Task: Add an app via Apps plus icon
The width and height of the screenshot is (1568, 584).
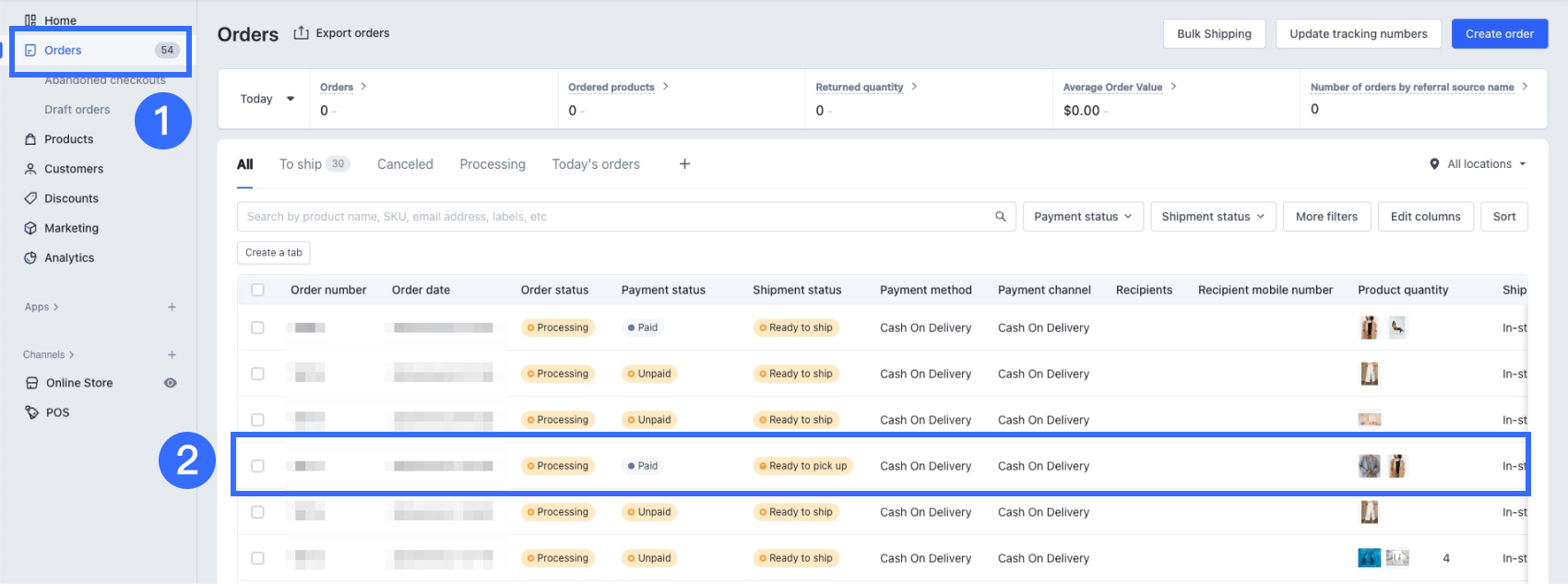Action: coord(172,307)
